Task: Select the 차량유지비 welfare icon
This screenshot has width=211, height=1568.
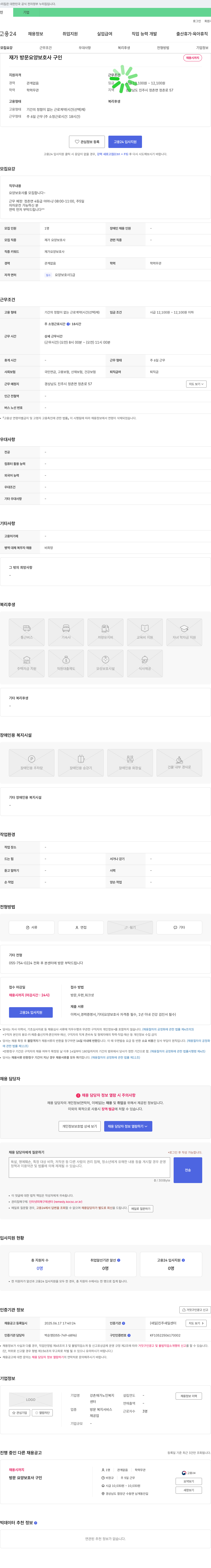Action: coord(105,633)
